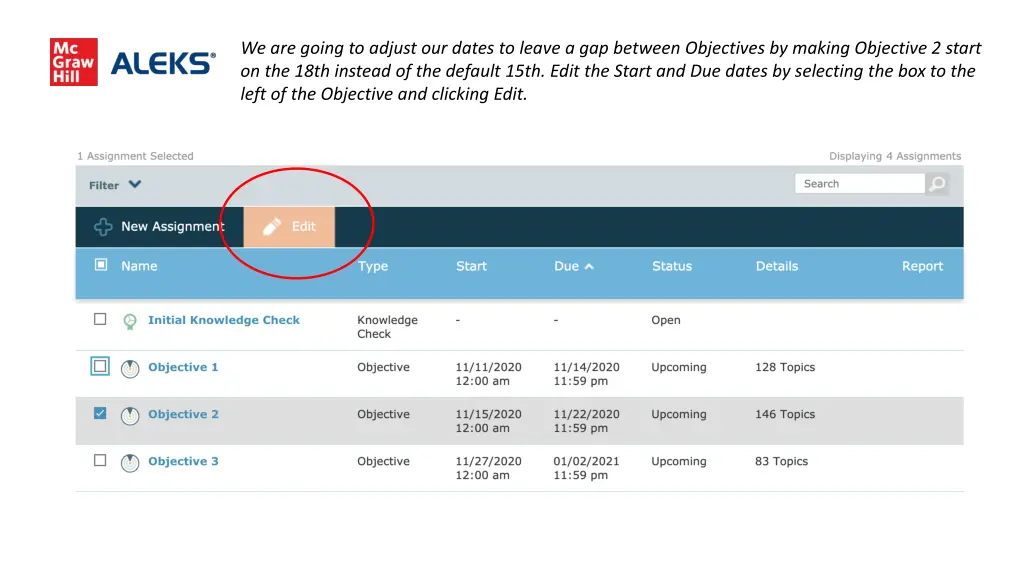This screenshot has height=576, width=1024.
Task: Click the 1 Assignment Selected text
Action: point(135,156)
